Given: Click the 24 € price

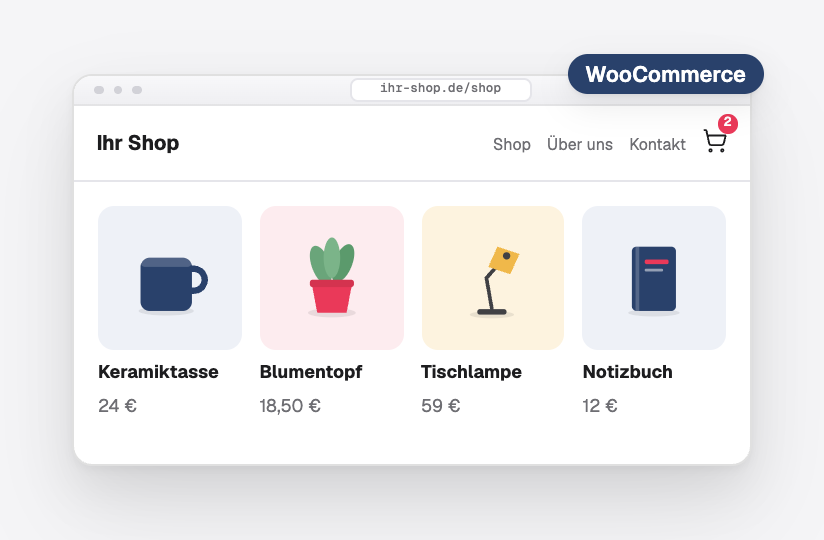Looking at the screenshot, I should pos(117,406).
